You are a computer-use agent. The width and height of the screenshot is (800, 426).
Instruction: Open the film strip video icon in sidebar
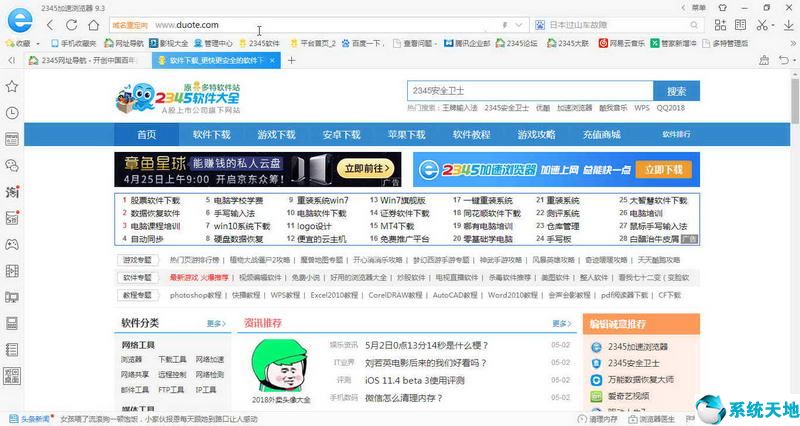tap(12, 271)
